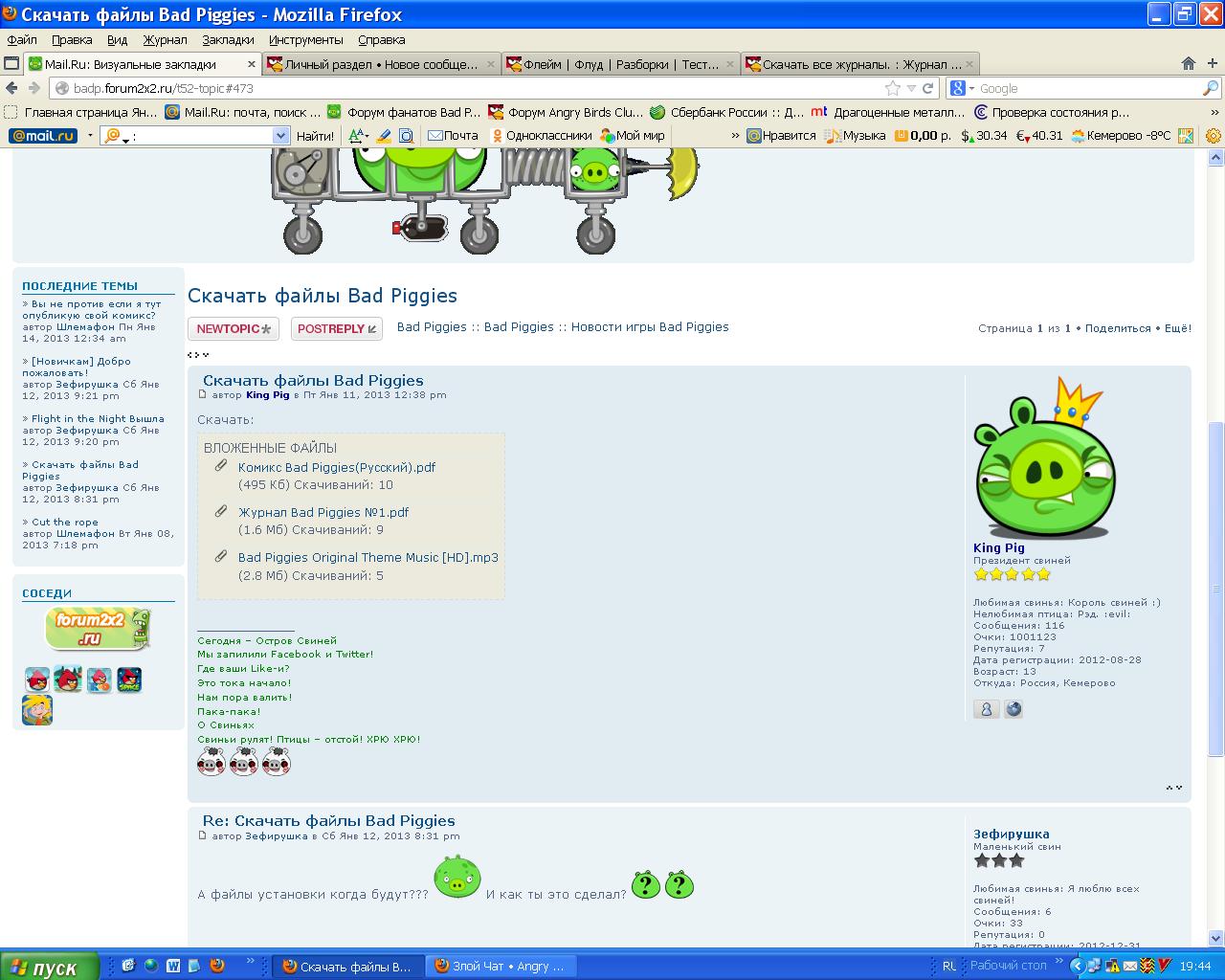The height and width of the screenshot is (980, 1225).
Task: Launch Word from the quick launch bar
Action: (x=173, y=966)
